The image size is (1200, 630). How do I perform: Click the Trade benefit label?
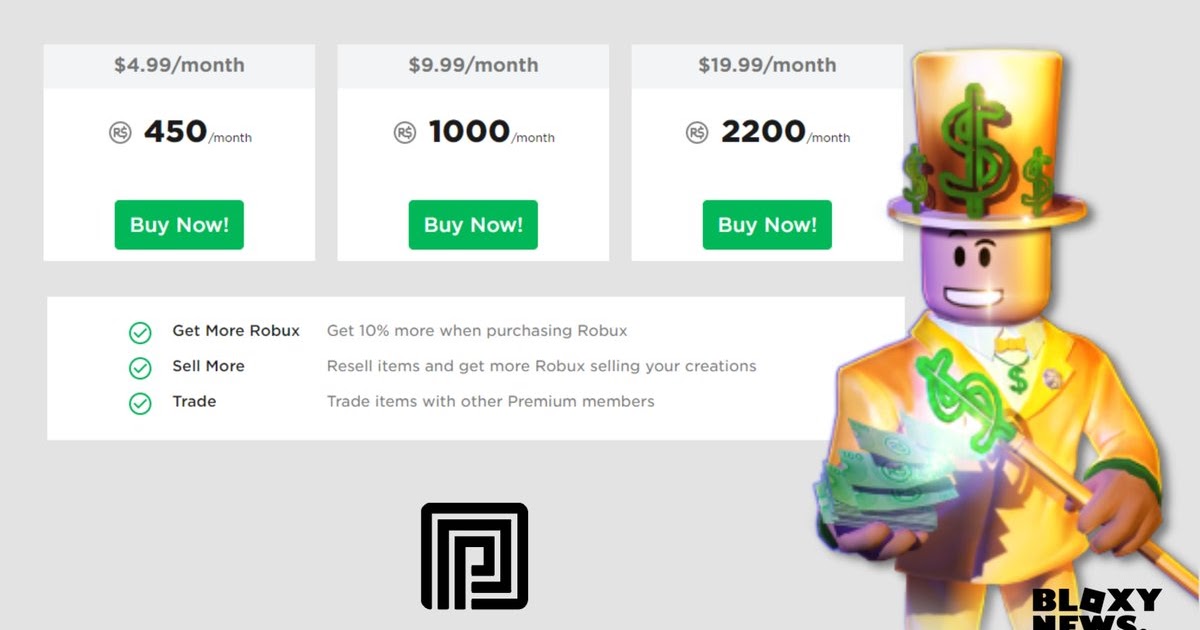coord(194,401)
